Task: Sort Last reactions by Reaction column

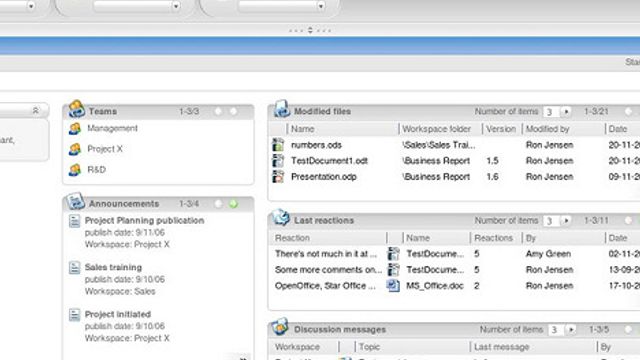Action: pos(292,238)
